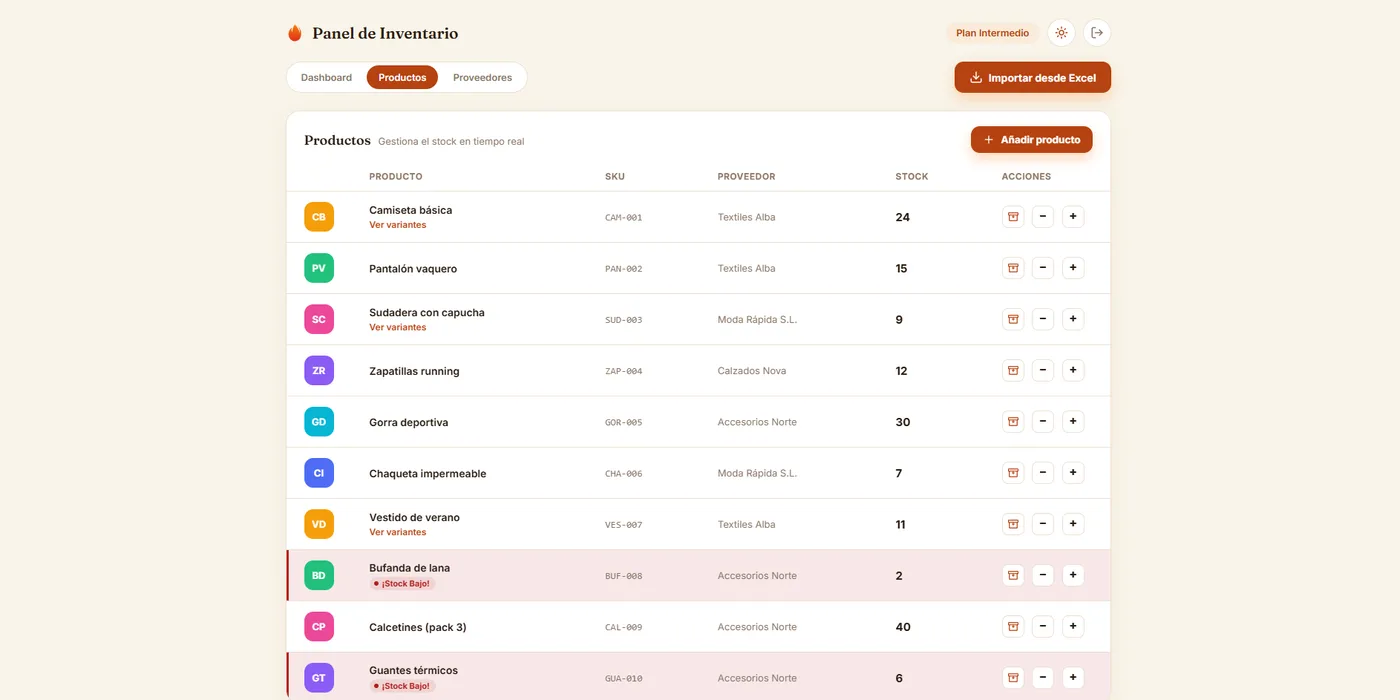
Task: Archive the Guantes térmicos product
Action: click(x=1013, y=677)
